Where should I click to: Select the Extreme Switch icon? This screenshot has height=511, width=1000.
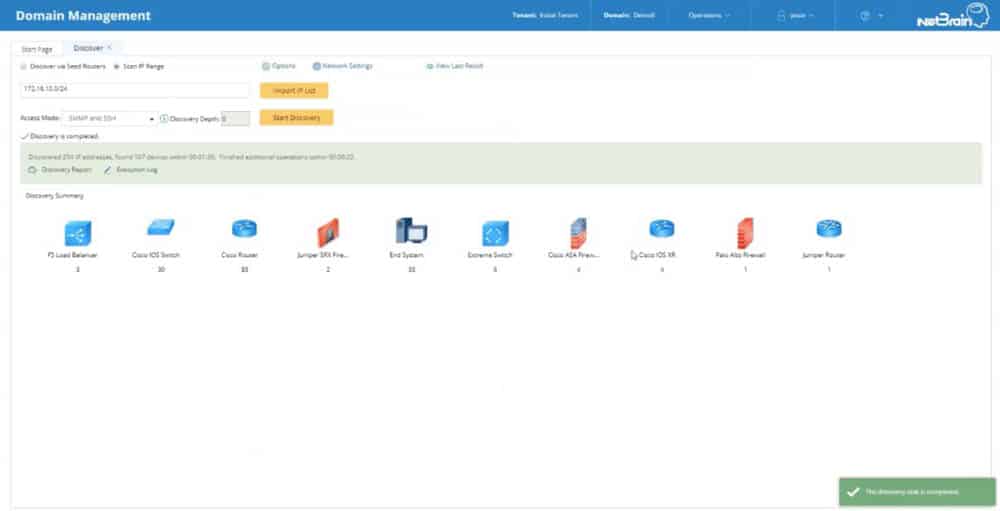coord(495,233)
